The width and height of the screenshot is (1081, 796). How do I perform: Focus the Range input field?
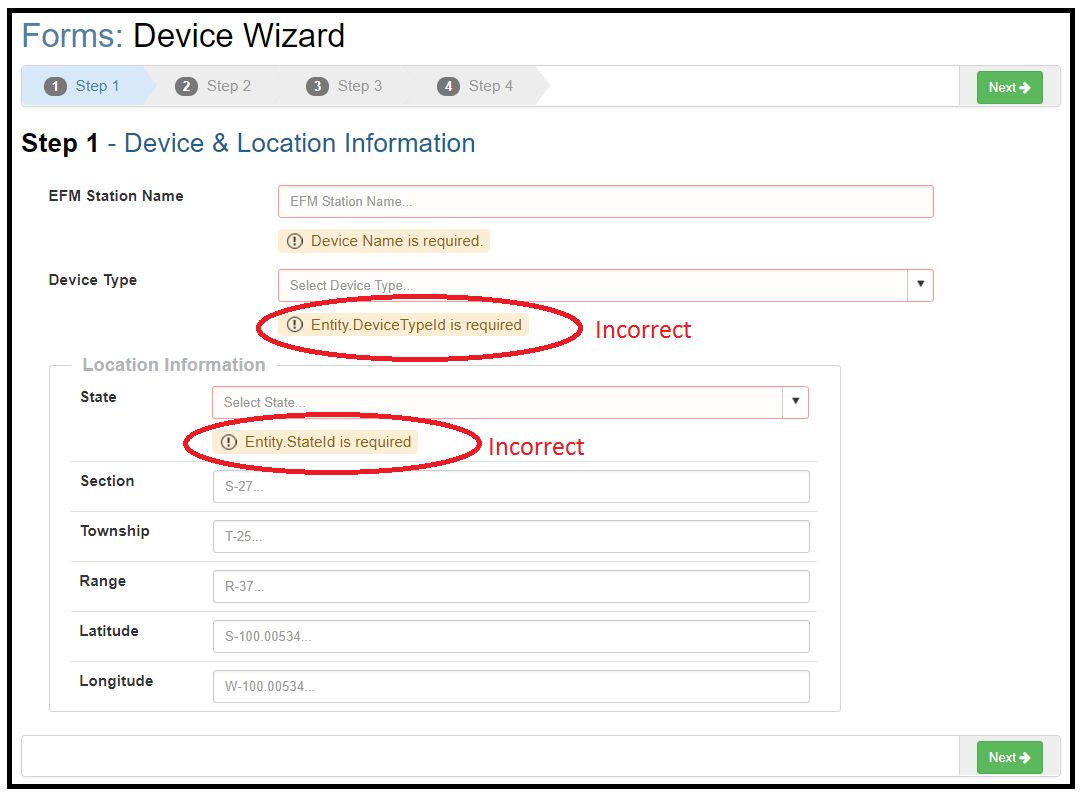pyautogui.click(x=511, y=586)
